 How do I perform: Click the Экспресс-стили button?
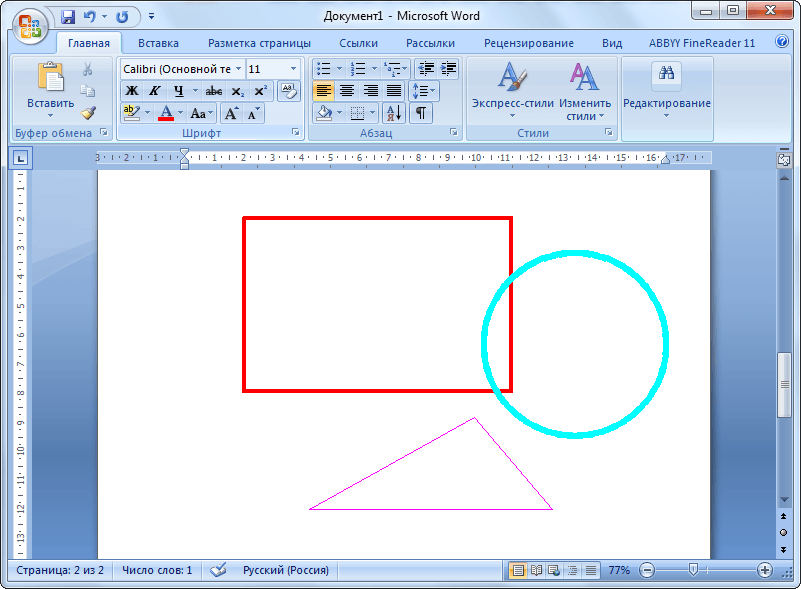(x=512, y=90)
